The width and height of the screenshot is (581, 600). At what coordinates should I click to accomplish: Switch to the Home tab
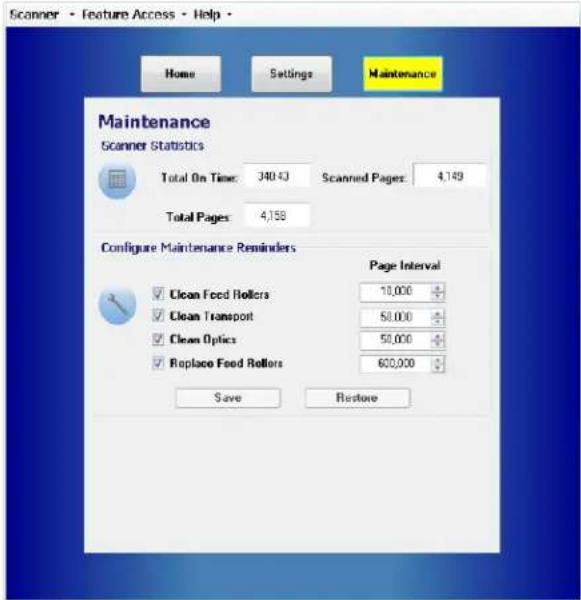[x=181, y=74]
